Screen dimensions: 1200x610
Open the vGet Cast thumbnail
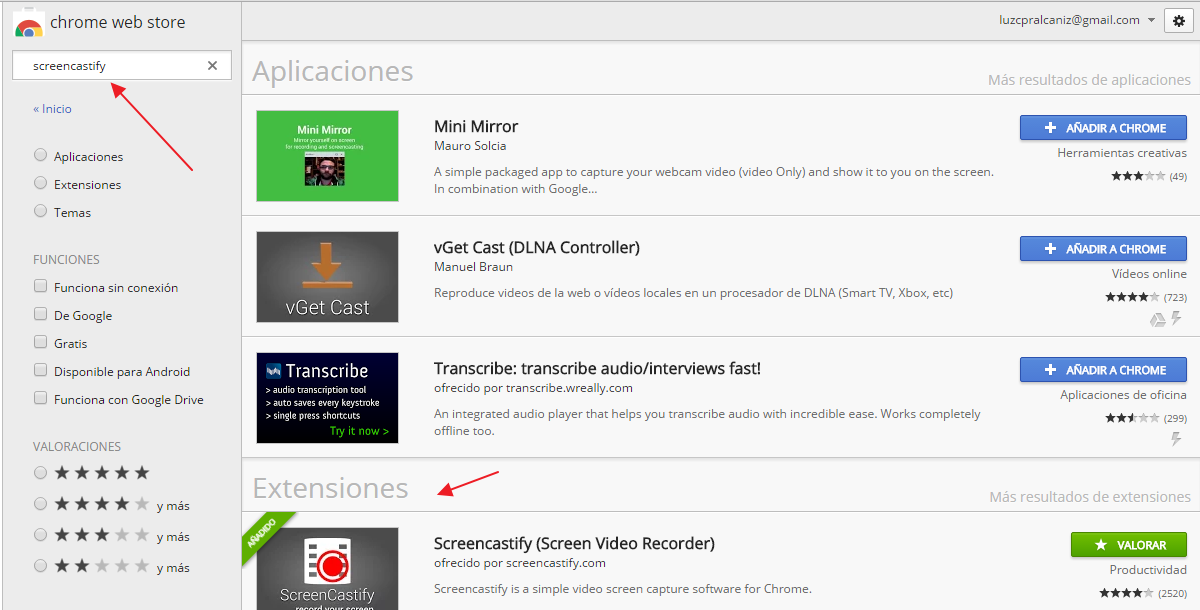327,277
